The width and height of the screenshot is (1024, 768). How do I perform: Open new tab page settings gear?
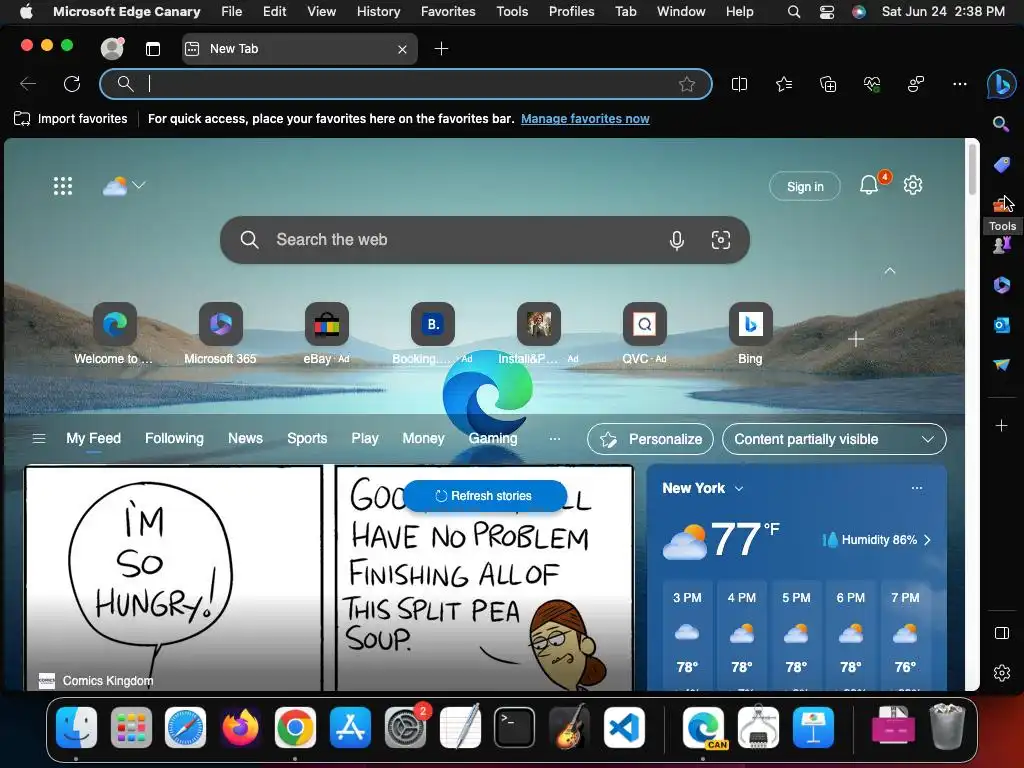(912, 185)
